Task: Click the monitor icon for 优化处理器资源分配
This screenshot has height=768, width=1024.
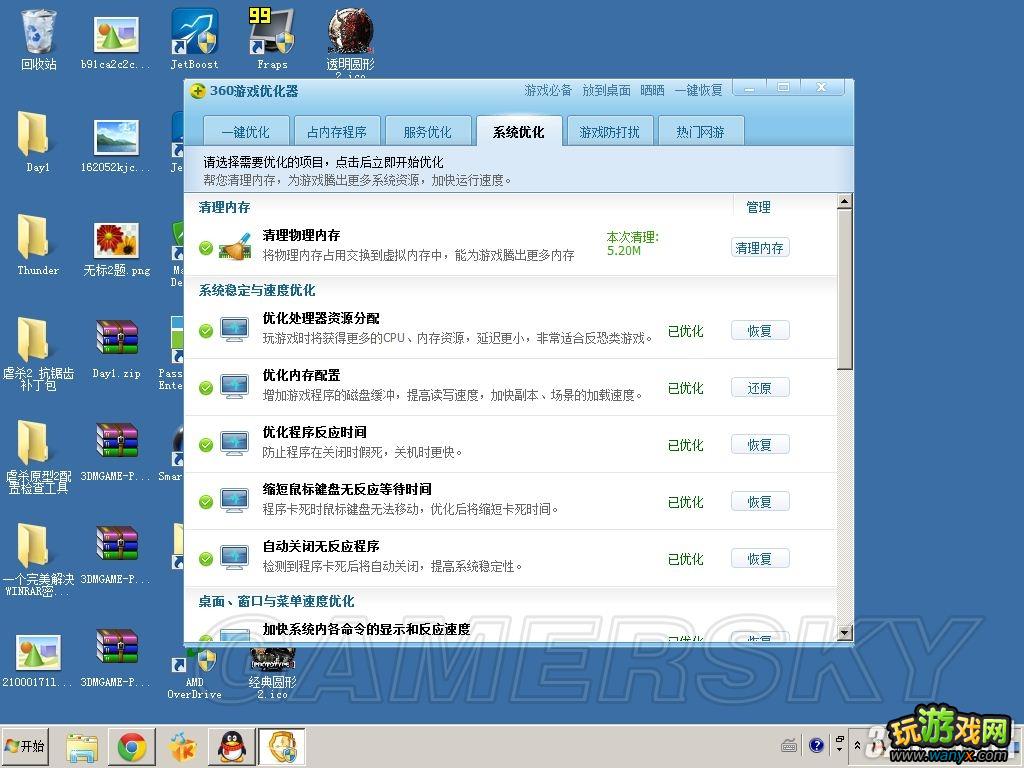Action: [234, 330]
